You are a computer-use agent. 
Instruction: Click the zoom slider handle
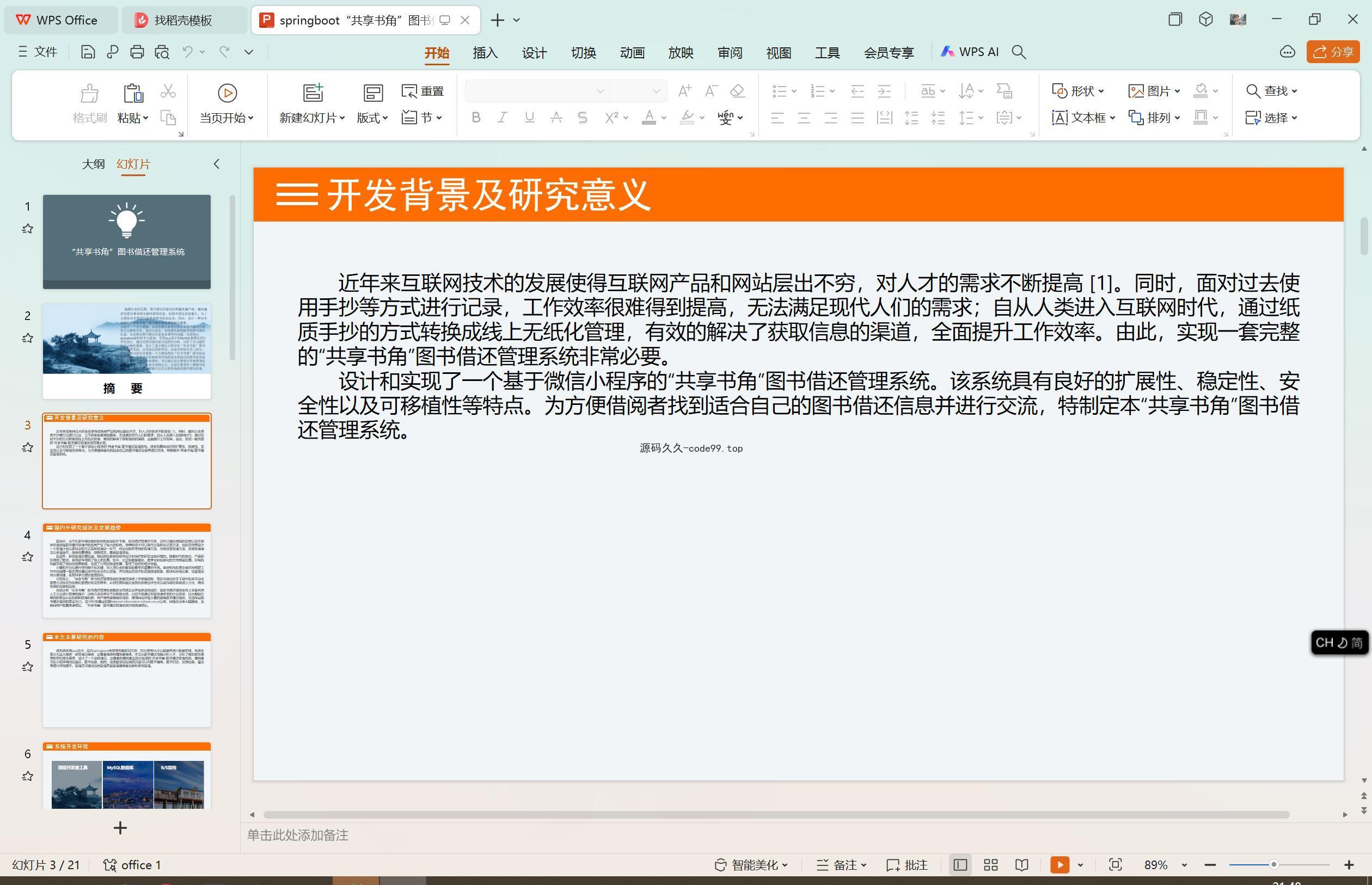[1273, 865]
